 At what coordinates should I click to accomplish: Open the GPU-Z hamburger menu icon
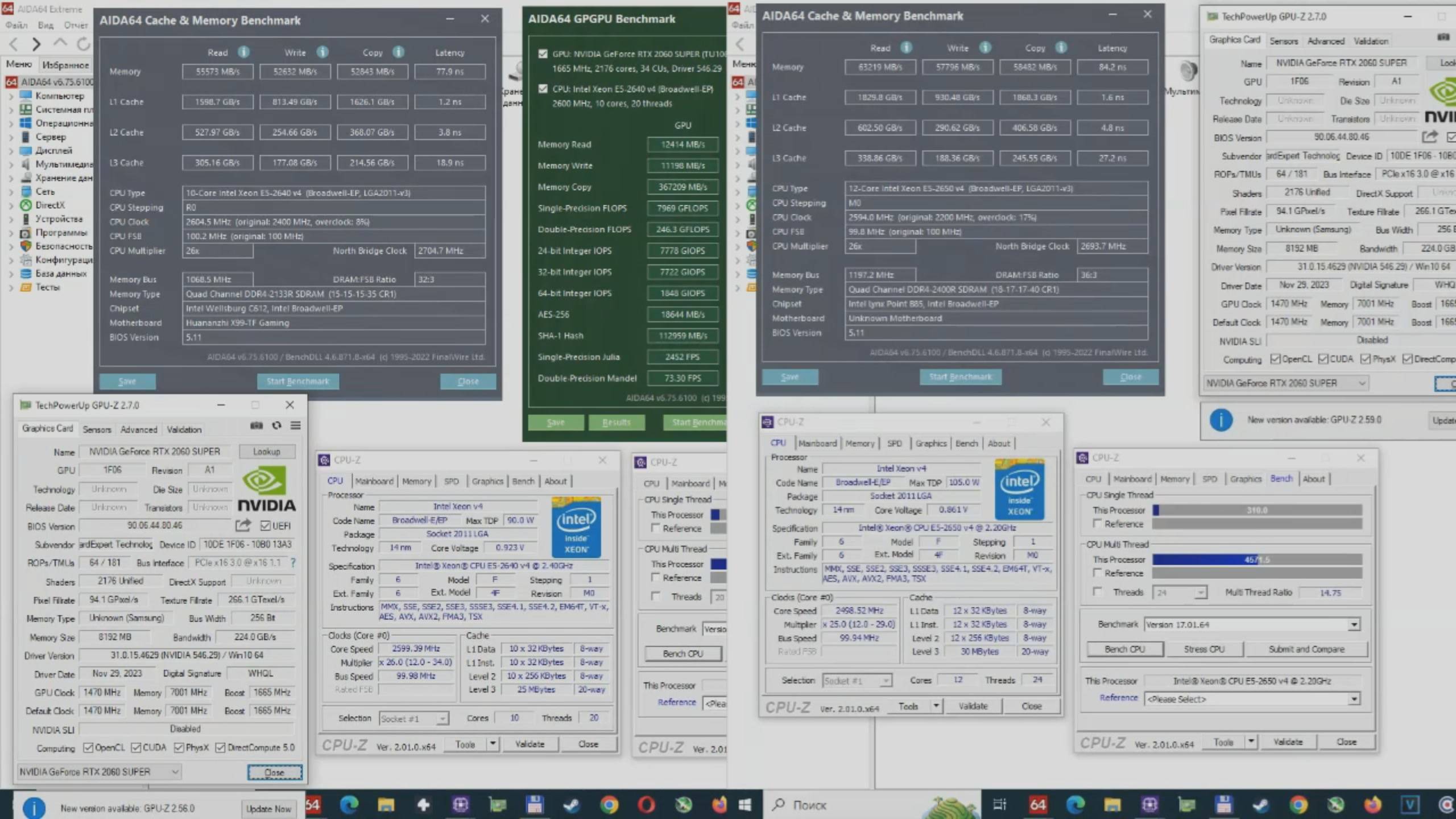coord(296,425)
